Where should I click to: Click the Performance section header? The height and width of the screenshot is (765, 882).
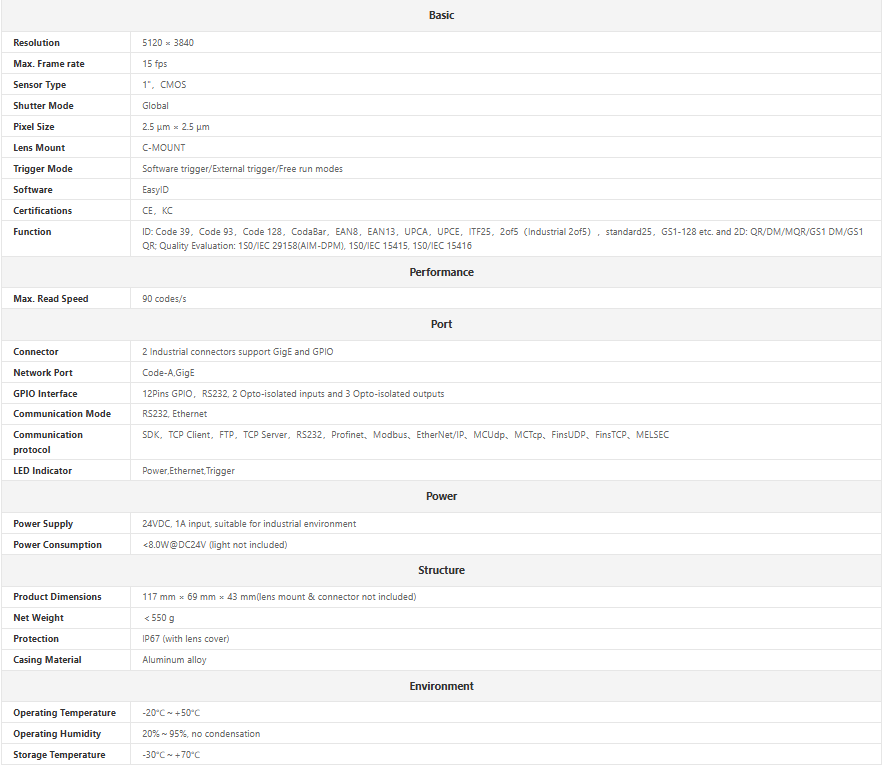pyautogui.click(x=441, y=272)
